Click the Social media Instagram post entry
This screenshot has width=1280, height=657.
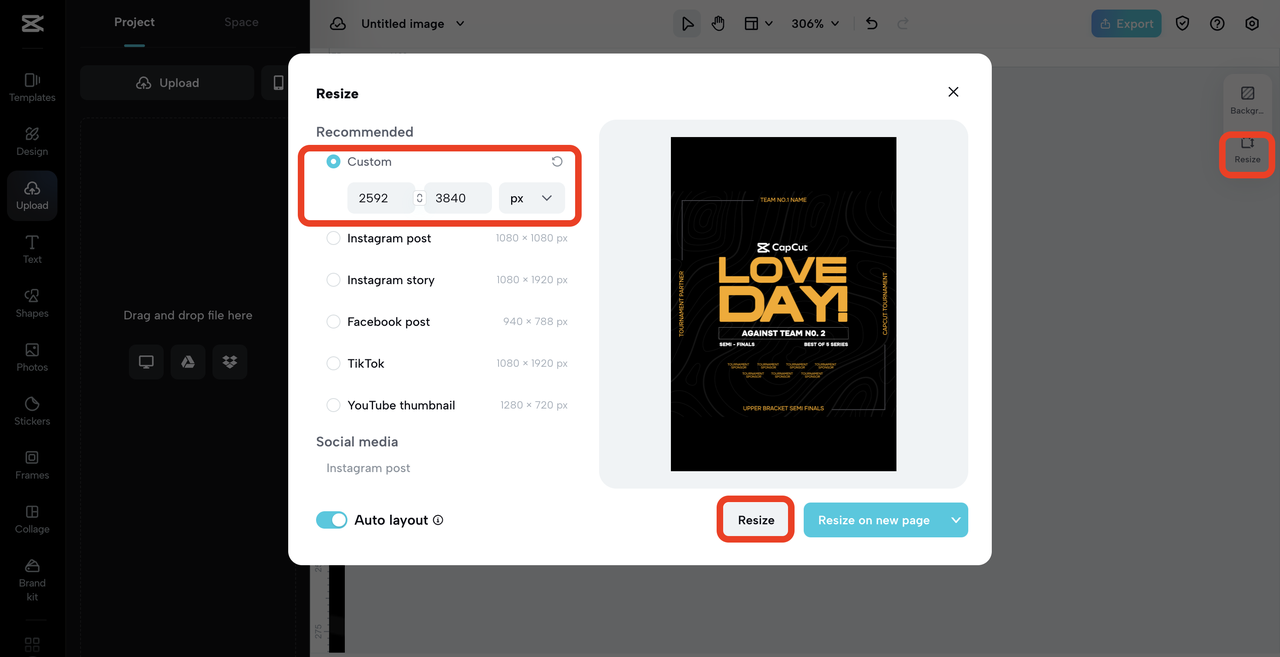[368, 468]
